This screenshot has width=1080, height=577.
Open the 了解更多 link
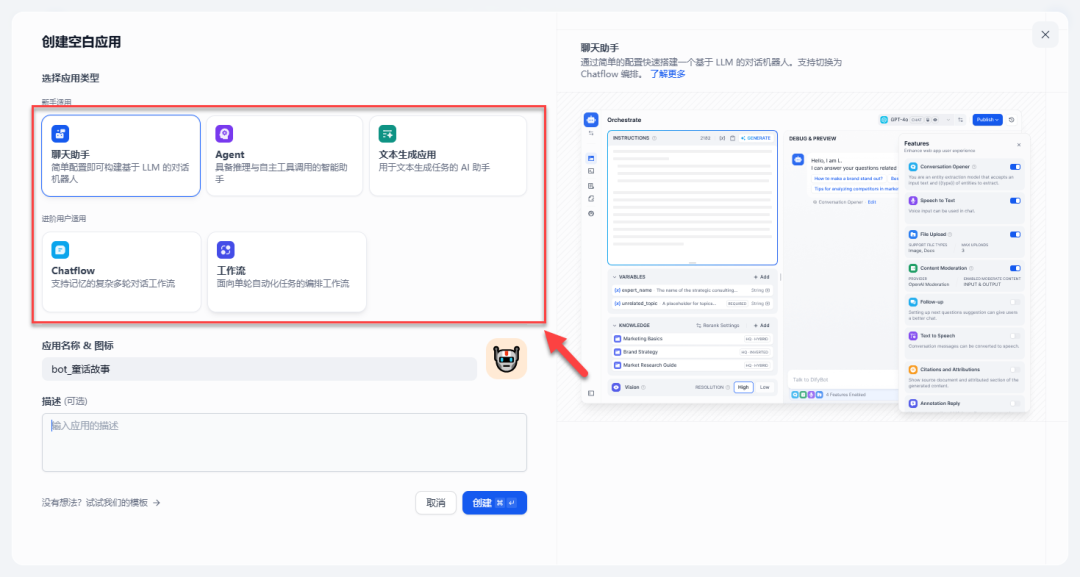pyautogui.click(x=667, y=74)
